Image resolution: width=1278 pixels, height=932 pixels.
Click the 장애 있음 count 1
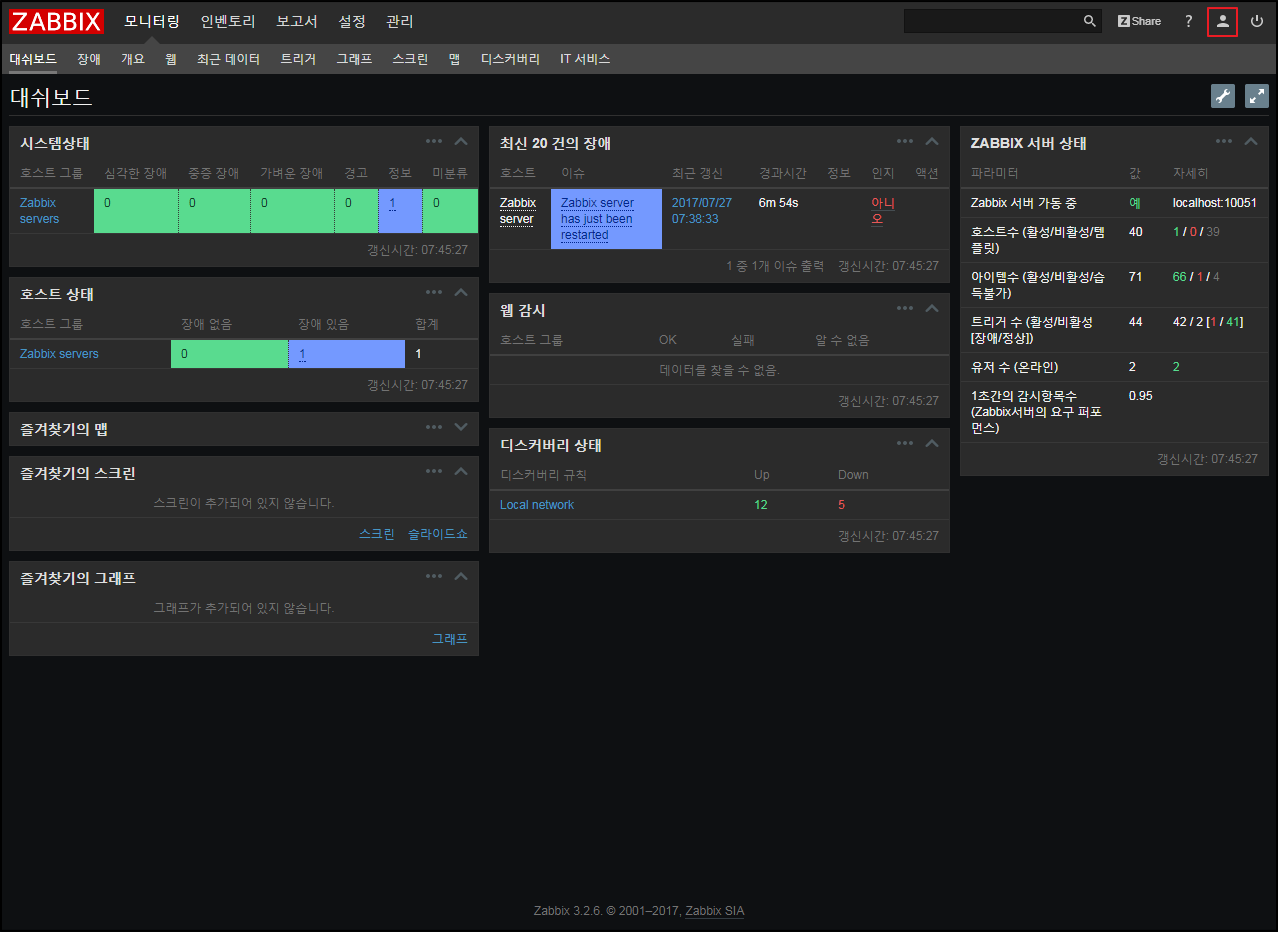[x=302, y=354]
